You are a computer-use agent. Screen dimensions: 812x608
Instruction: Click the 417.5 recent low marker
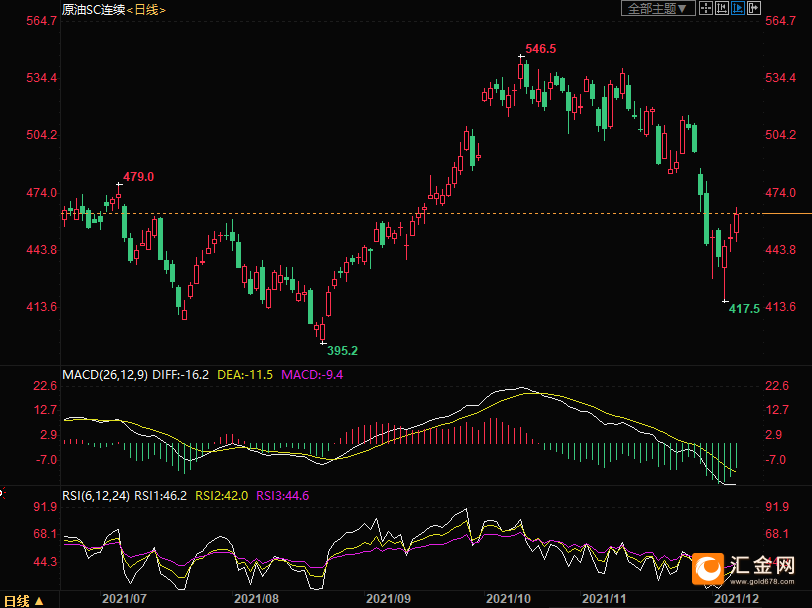coord(744,309)
